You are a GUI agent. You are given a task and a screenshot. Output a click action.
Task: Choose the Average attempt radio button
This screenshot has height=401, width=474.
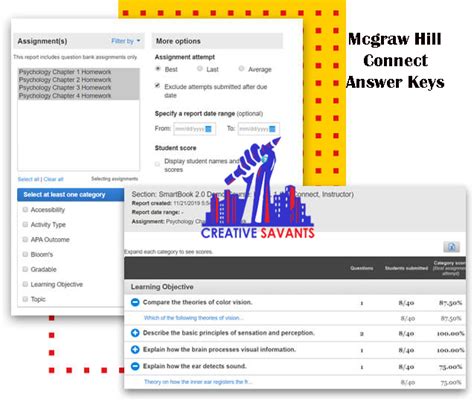(x=241, y=69)
